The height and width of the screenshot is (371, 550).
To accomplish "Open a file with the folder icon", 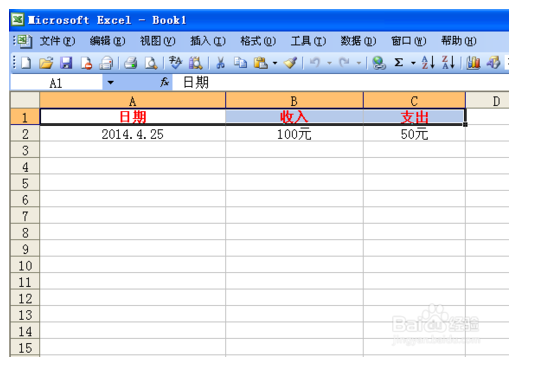I will [x=46, y=63].
